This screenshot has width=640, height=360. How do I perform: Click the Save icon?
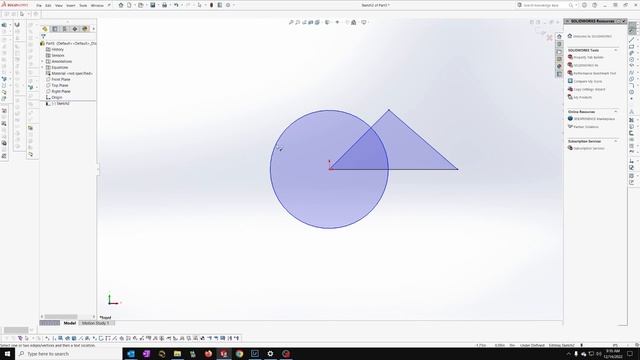coord(153,5)
